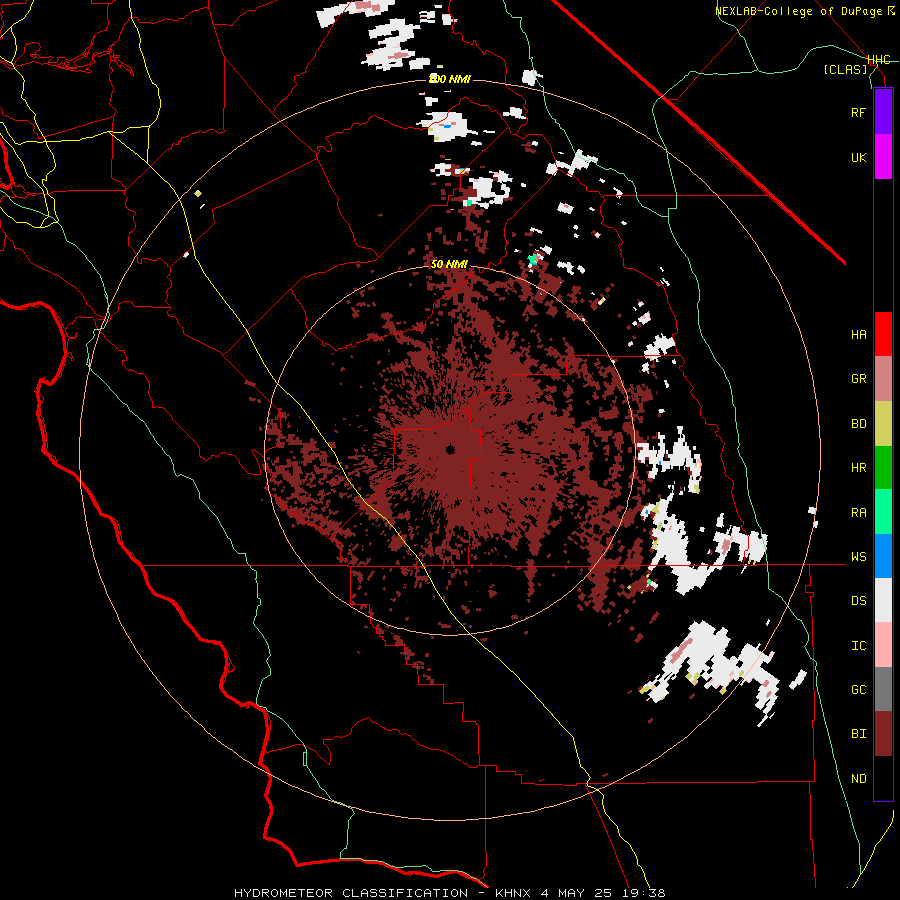Viewport: 900px width, 900px height.
Task: Click the WS legend label
Action: click(x=858, y=556)
